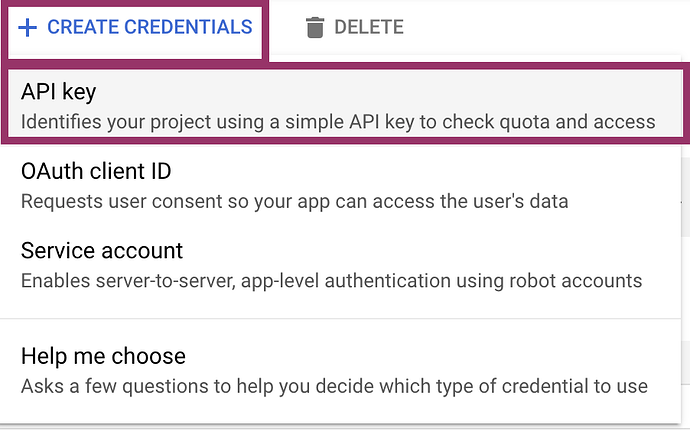Click "Asks a few questions" description
This screenshot has height=431, width=690.
pyautogui.click(x=334, y=385)
